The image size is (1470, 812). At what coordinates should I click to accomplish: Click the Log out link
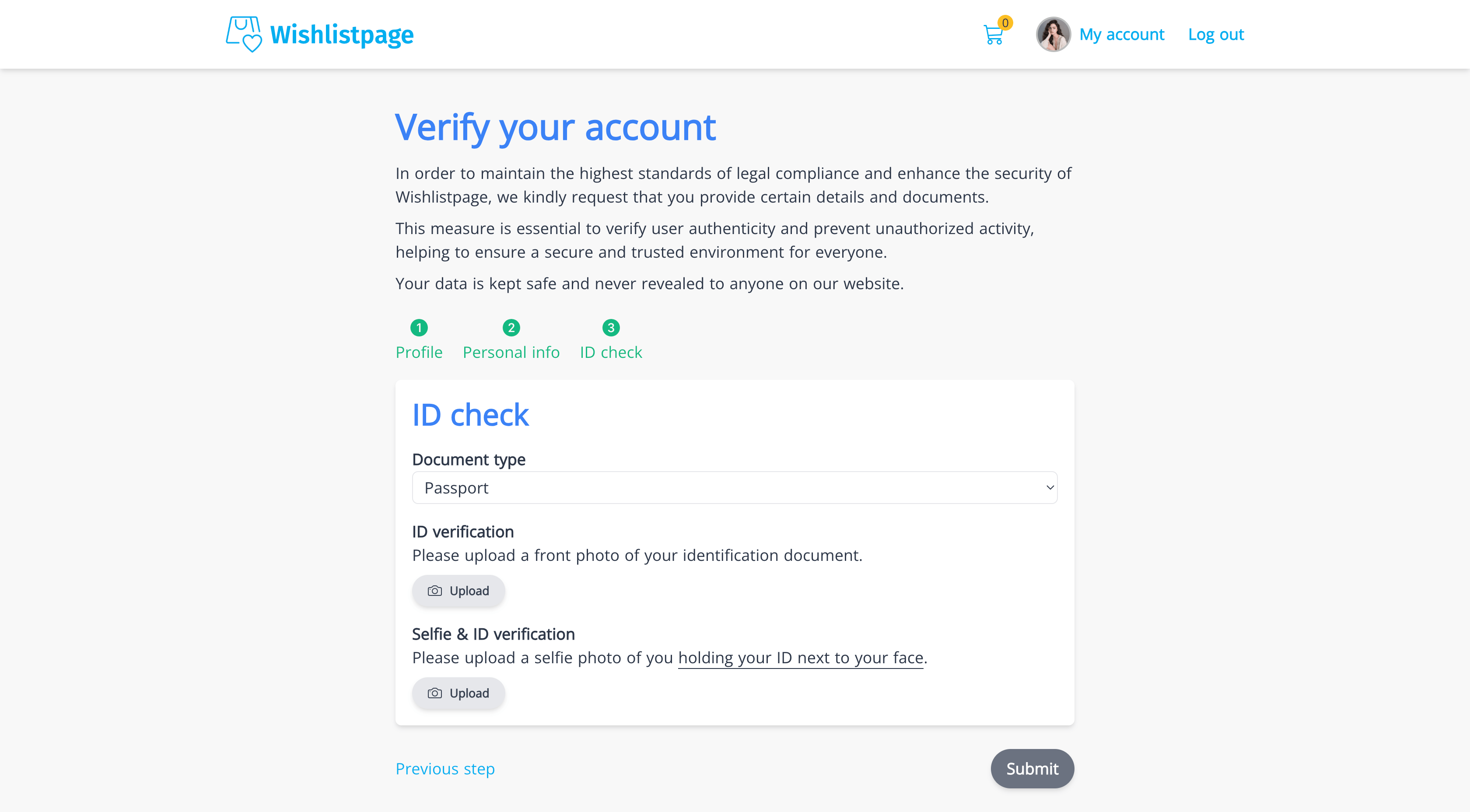click(1215, 34)
